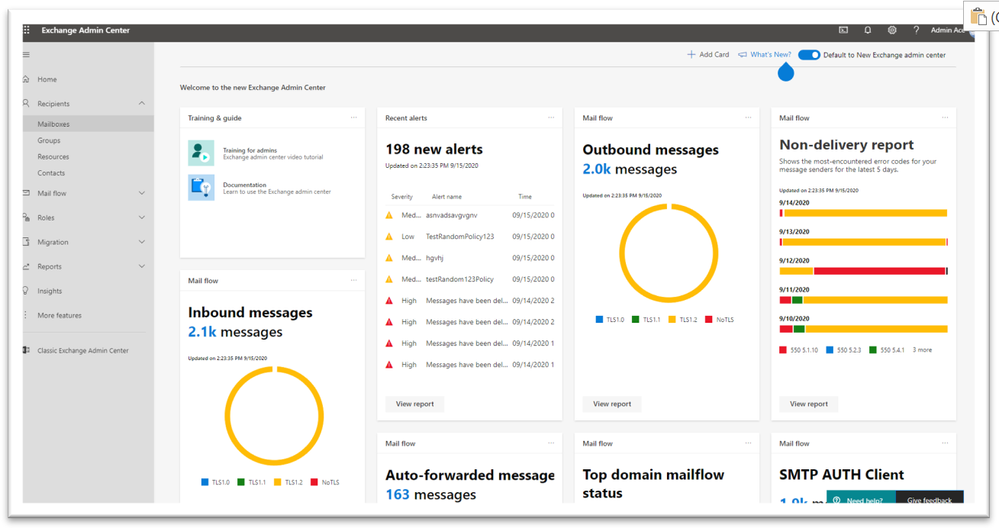This screenshot has height=528, width=999.
Task: Open the Cloud Shell icon in header
Action: pyautogui.click(x=844, y=30)
